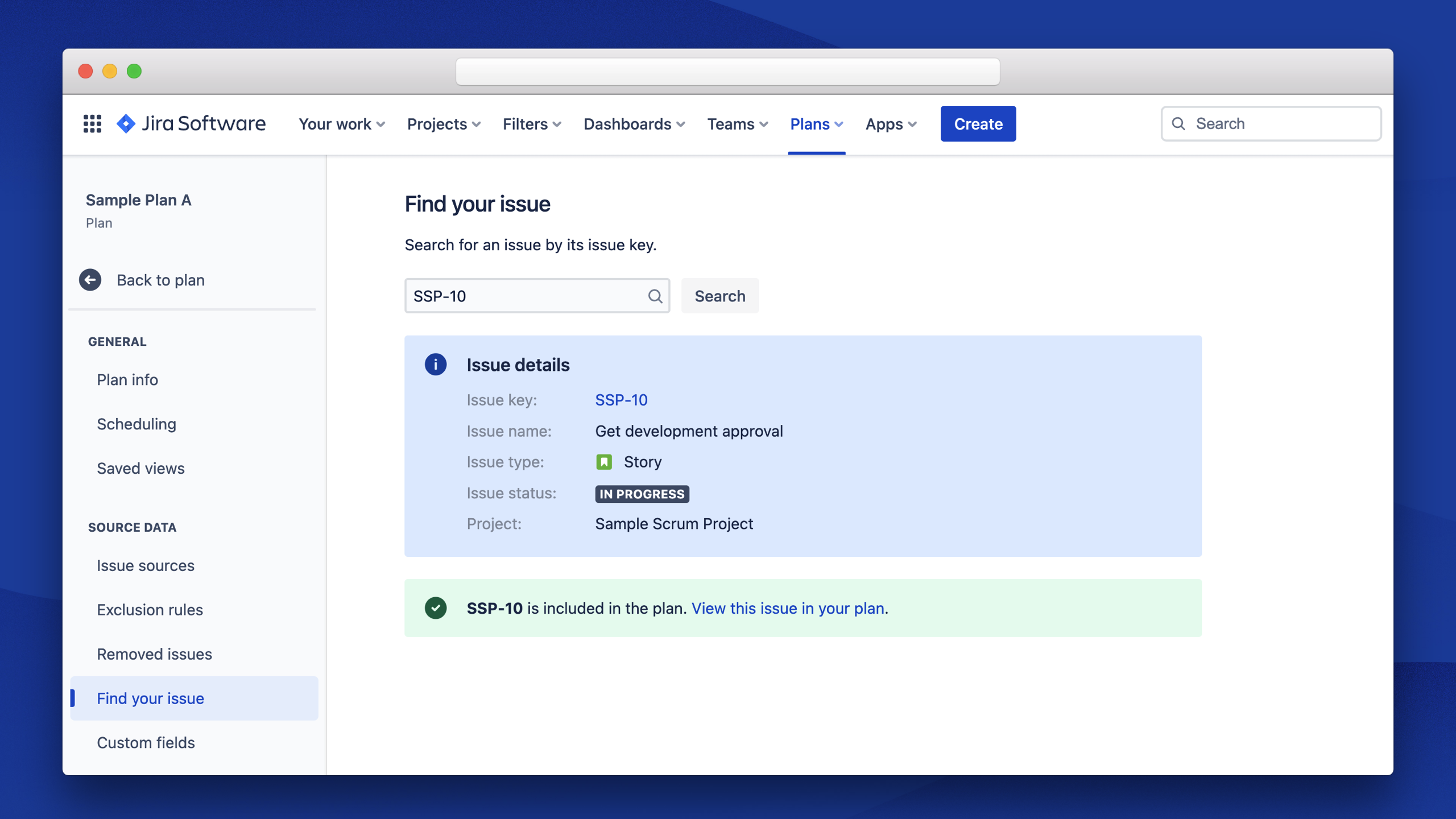Click Back to plan link text
Screen dimensions: 1456x819
pyautogui.click(x=160, y=280)
